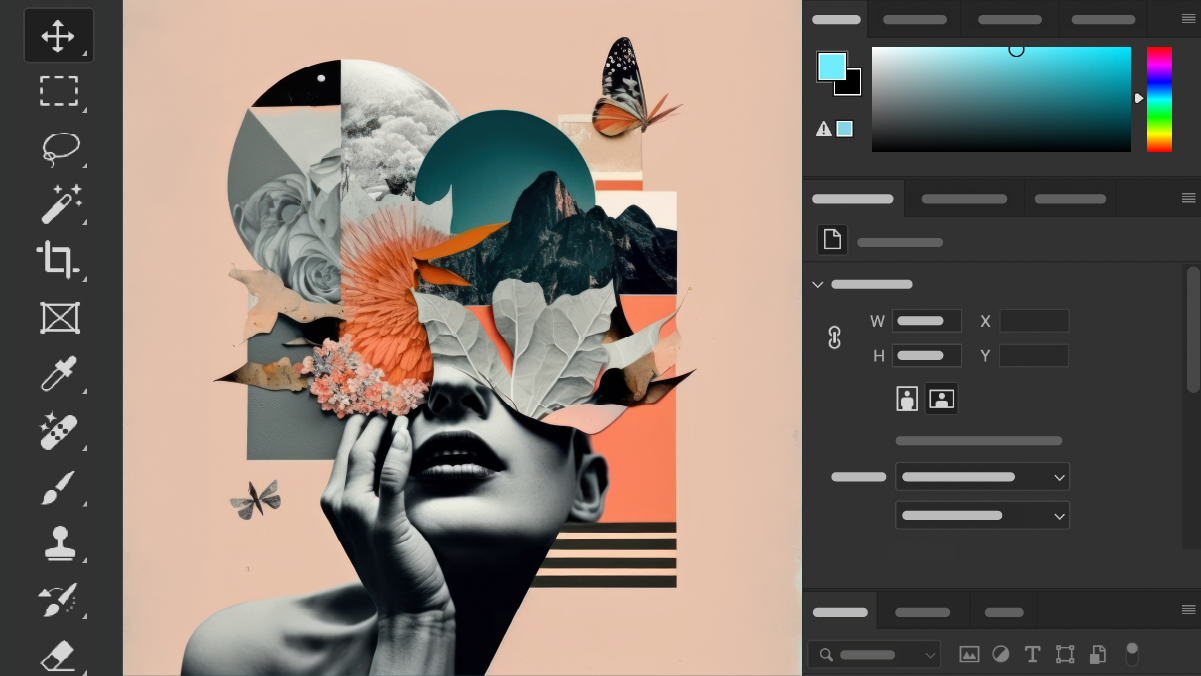The width and height of the screenshot is (1201, 676).
Task: Select the Move tool
Action: click(x=58, y=36)
